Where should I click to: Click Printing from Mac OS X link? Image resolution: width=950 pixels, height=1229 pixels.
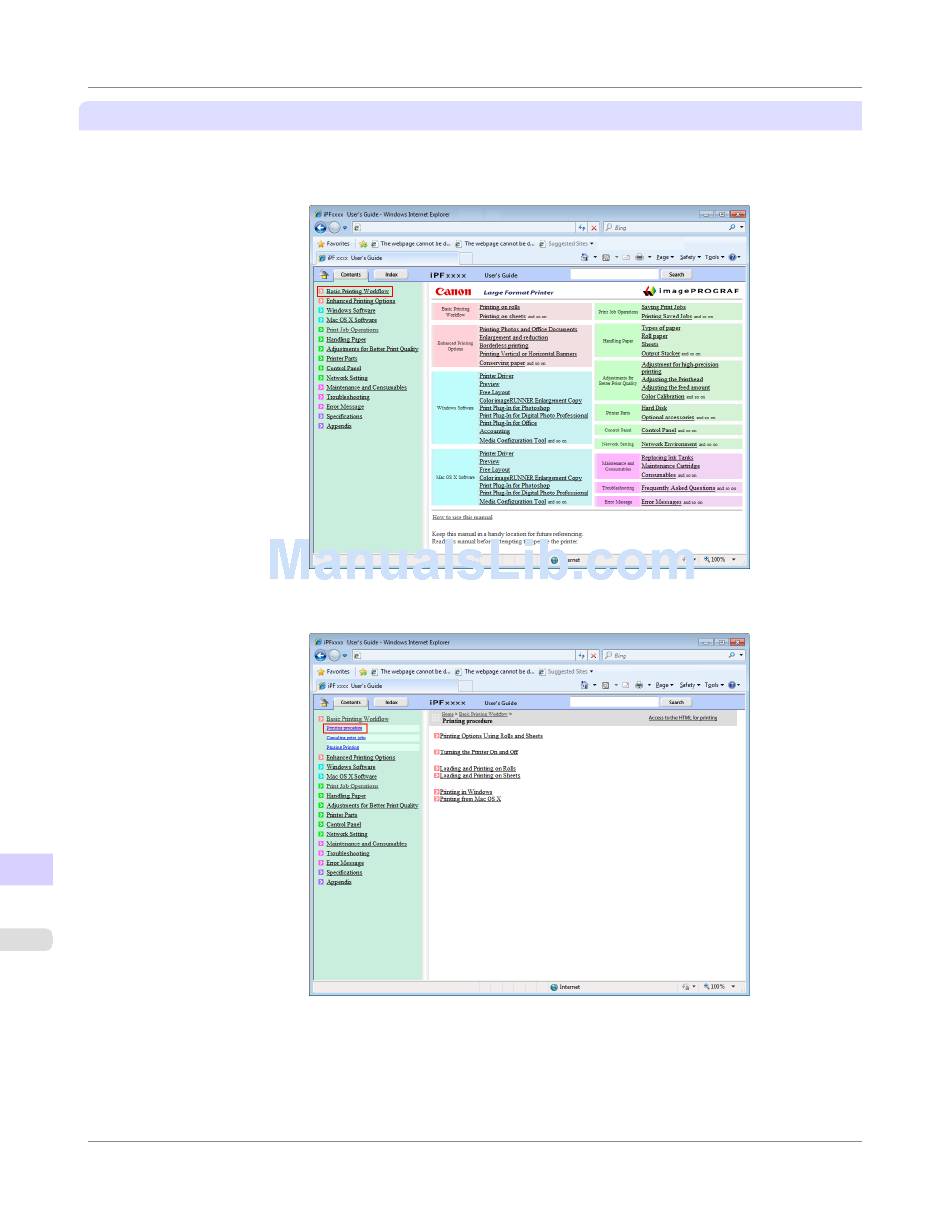(470, 799)
